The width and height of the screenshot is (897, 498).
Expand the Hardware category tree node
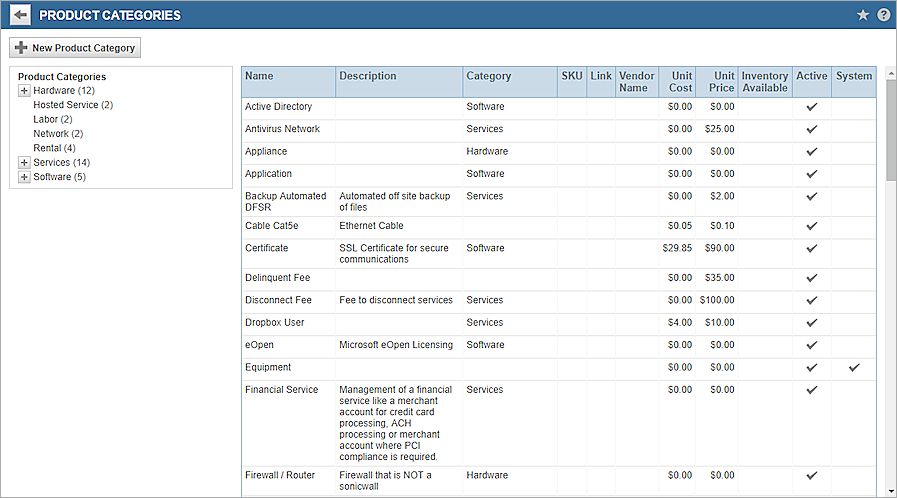point(24,91)
